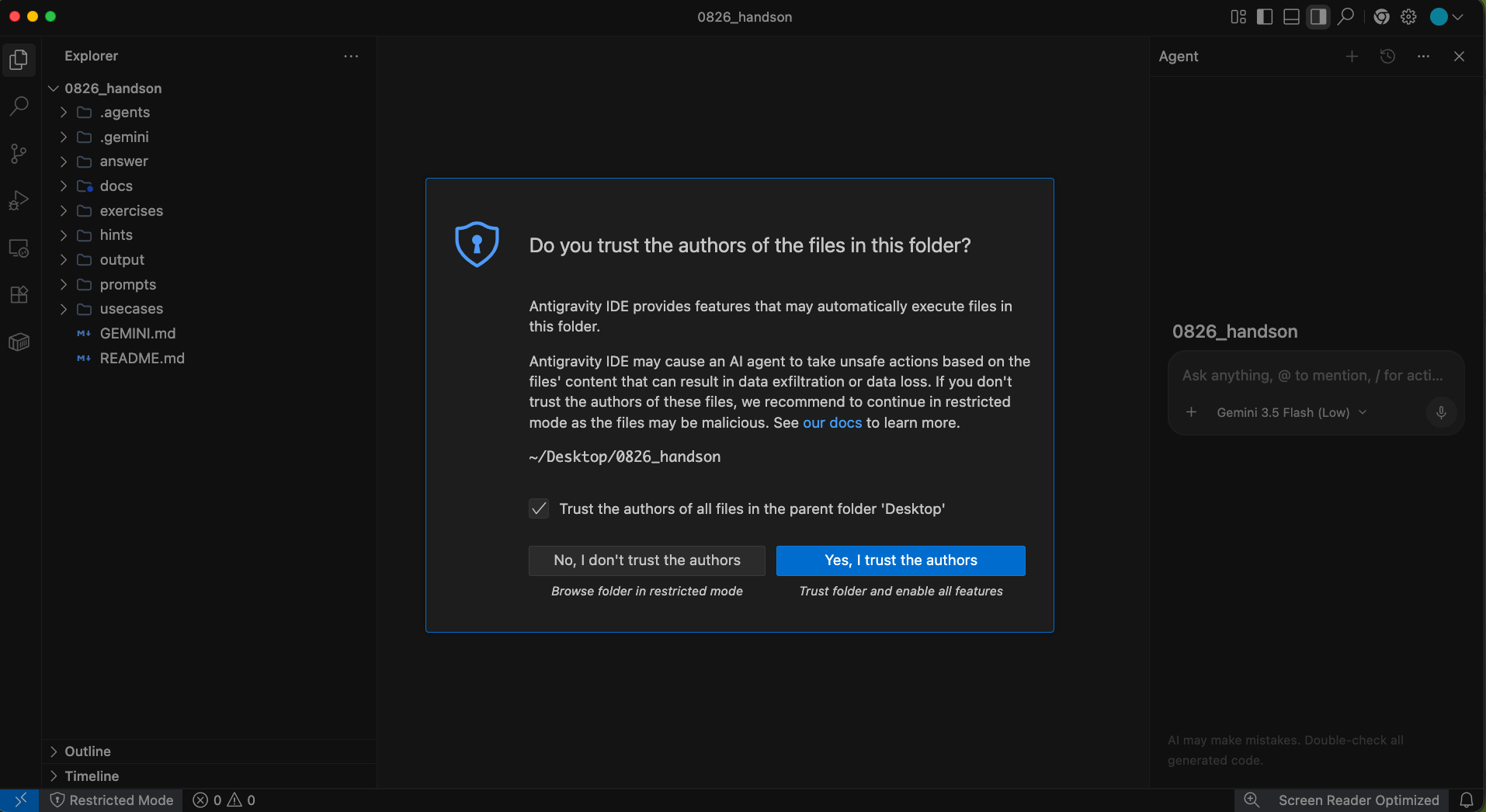
Task: Click the Chrome browser icon in title bar
Action: pyautogui.click(x=1381, y=16)
